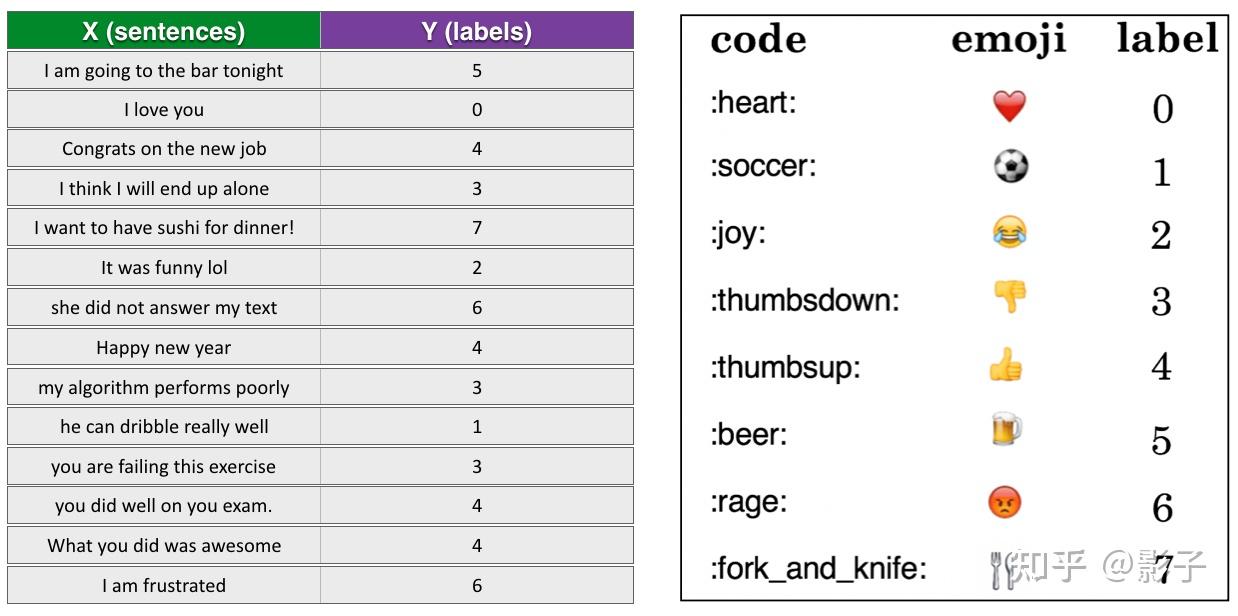Click the soccer ball emoji
Screen dimensions: 1238x616
(x=1010, y=166)
